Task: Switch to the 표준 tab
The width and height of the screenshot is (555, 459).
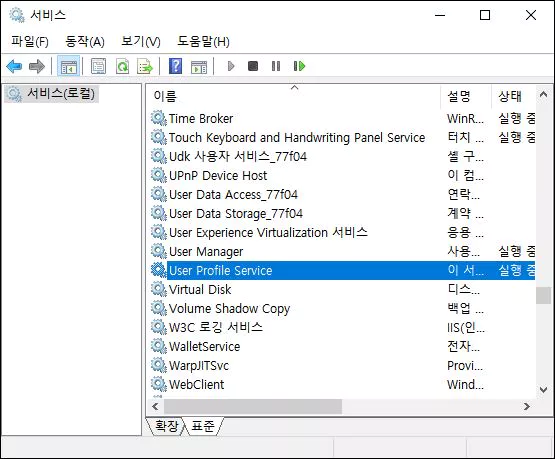Action: click(203, 426)
